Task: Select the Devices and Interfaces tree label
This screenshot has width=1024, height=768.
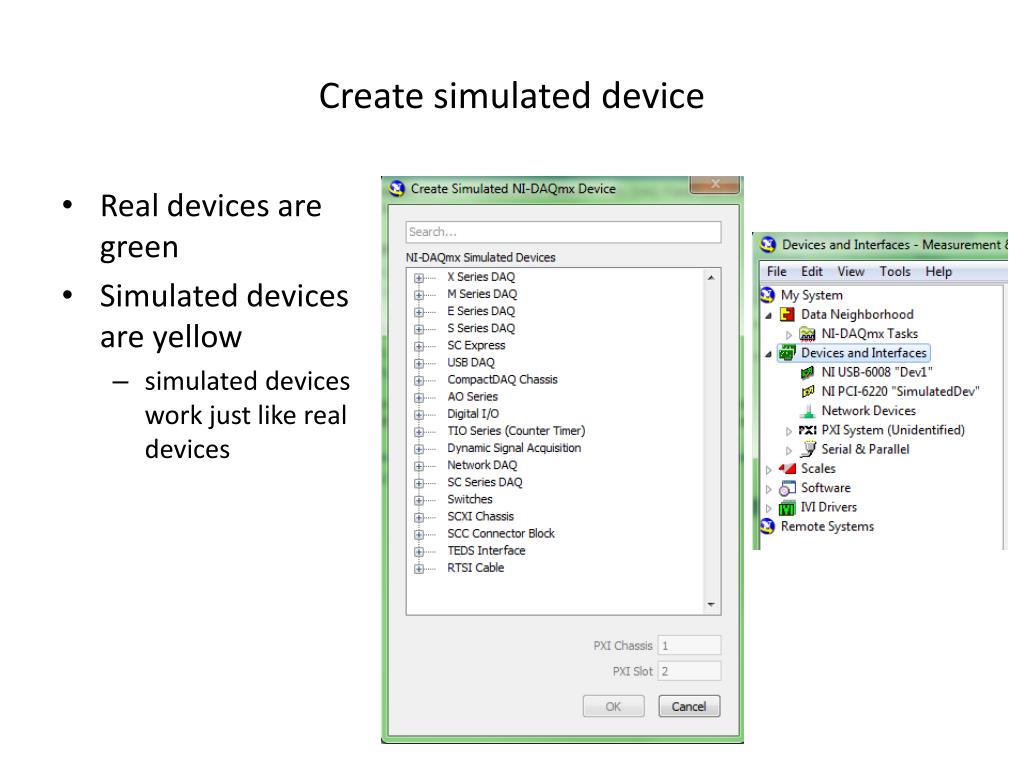Action: click(x=864, y=353)
